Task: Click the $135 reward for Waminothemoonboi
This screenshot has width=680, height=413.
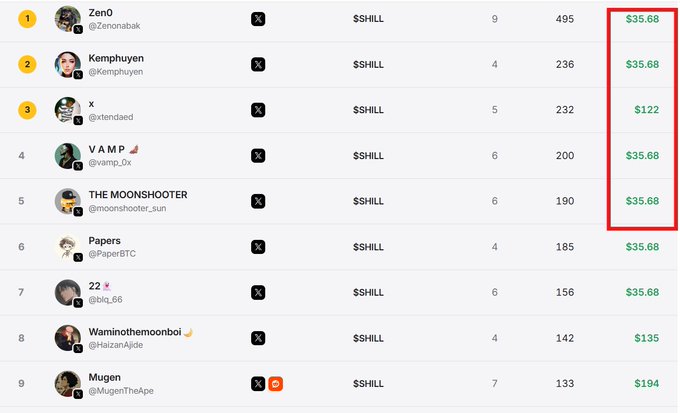Action: click(x=647, y=338)
